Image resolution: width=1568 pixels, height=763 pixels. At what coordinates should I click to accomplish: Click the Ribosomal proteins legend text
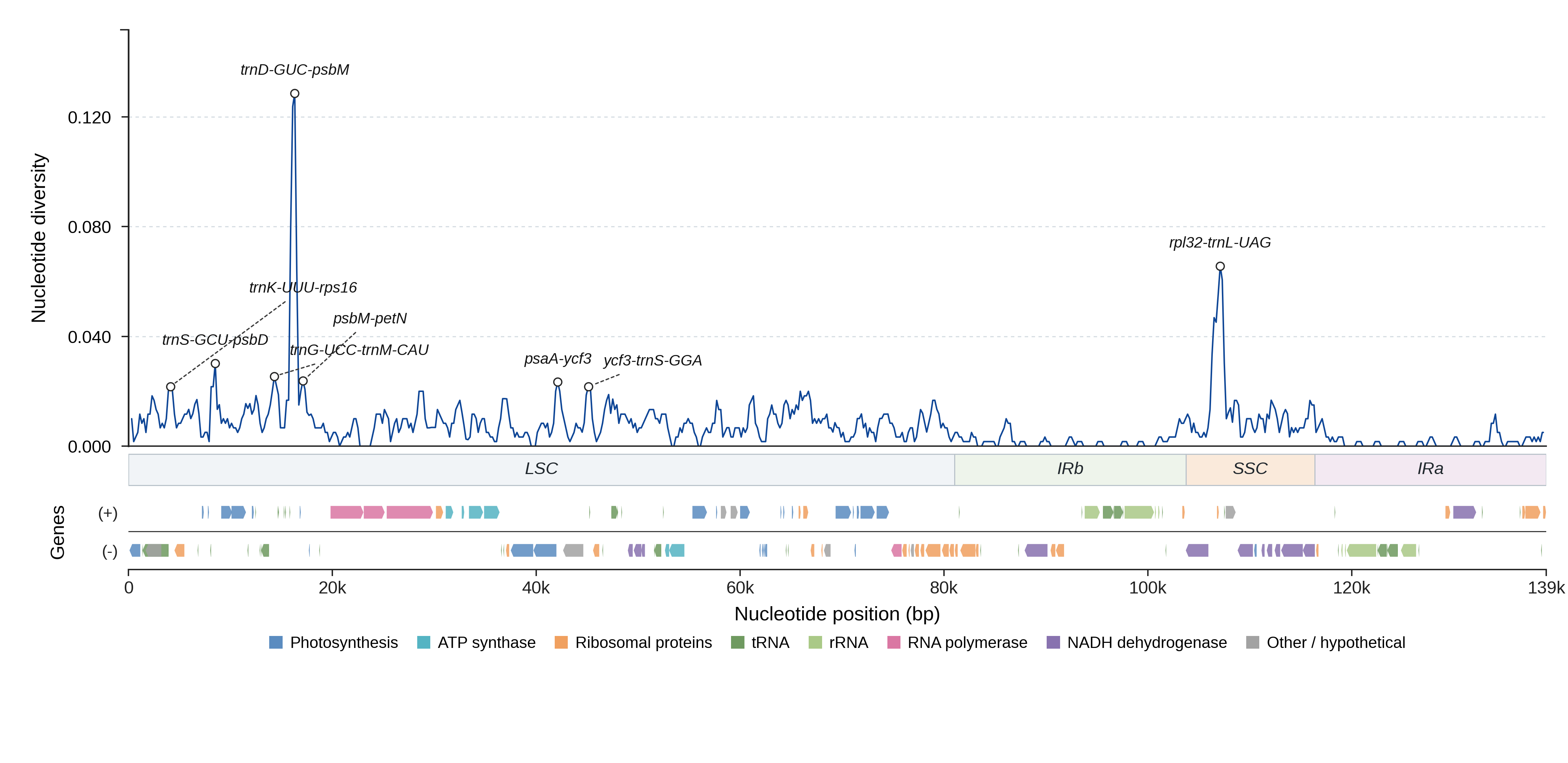point(643,642)
